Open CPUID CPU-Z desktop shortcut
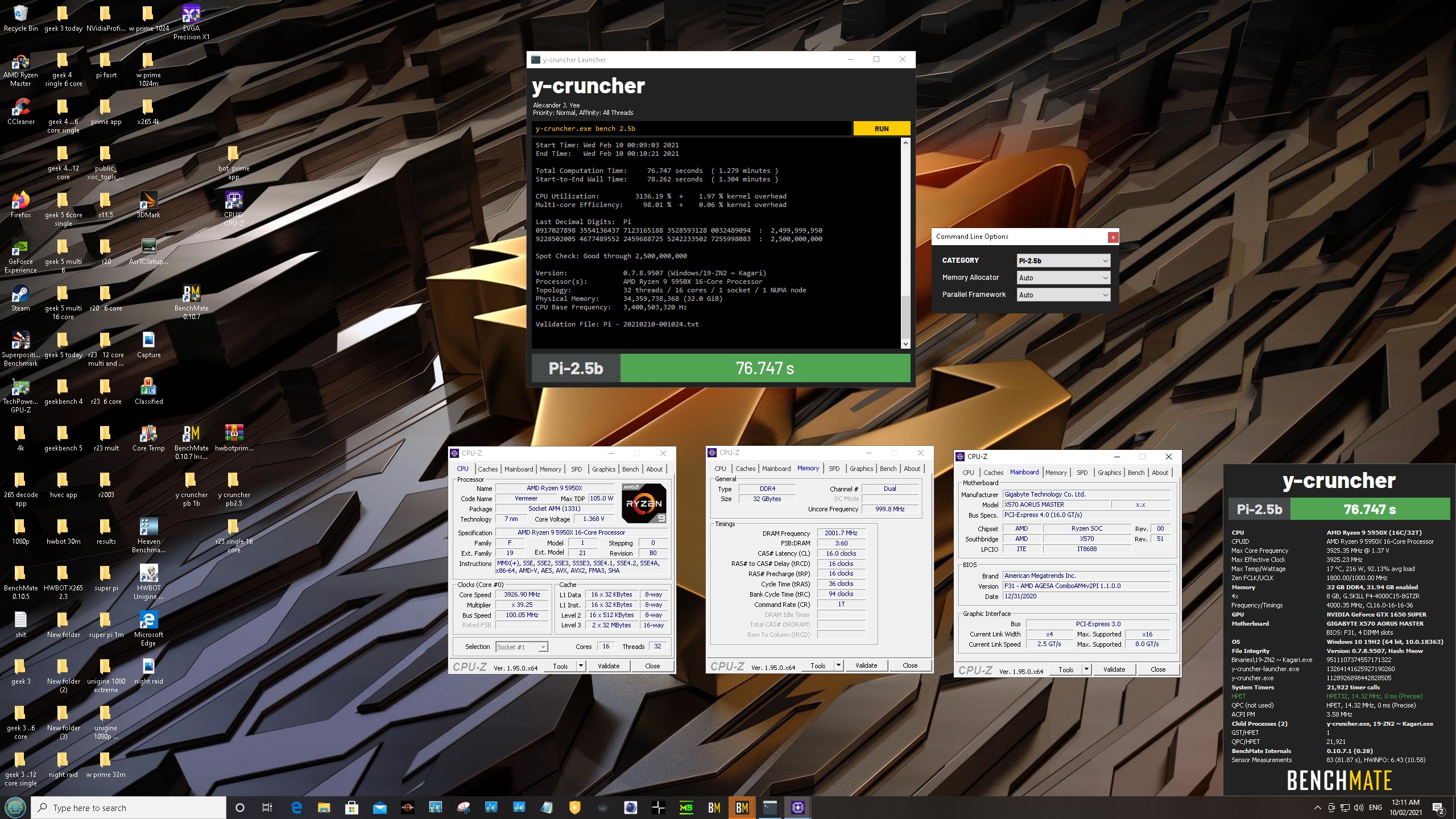 point(234,208)
